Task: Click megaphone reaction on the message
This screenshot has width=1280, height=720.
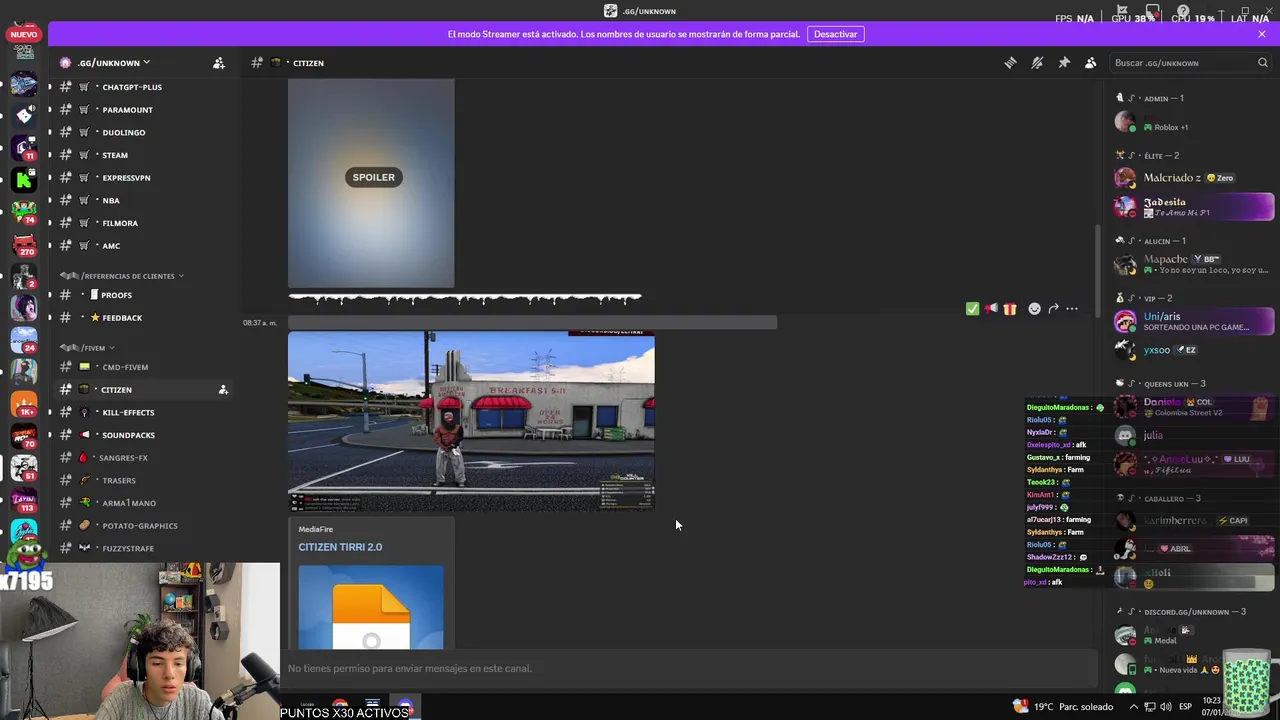Action: [991, 309]
